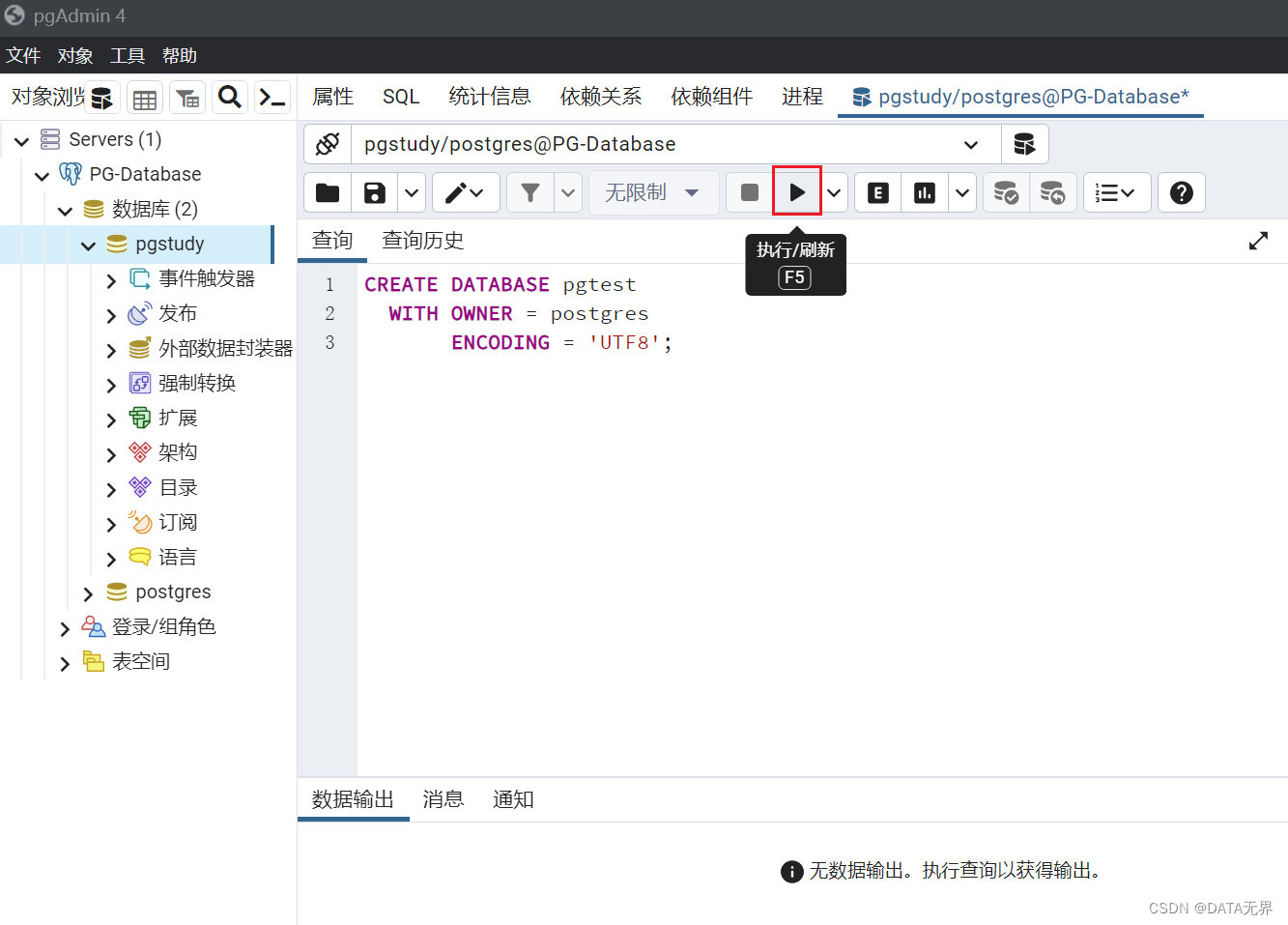Open the save options dropdown arrow

click(411, 191)
